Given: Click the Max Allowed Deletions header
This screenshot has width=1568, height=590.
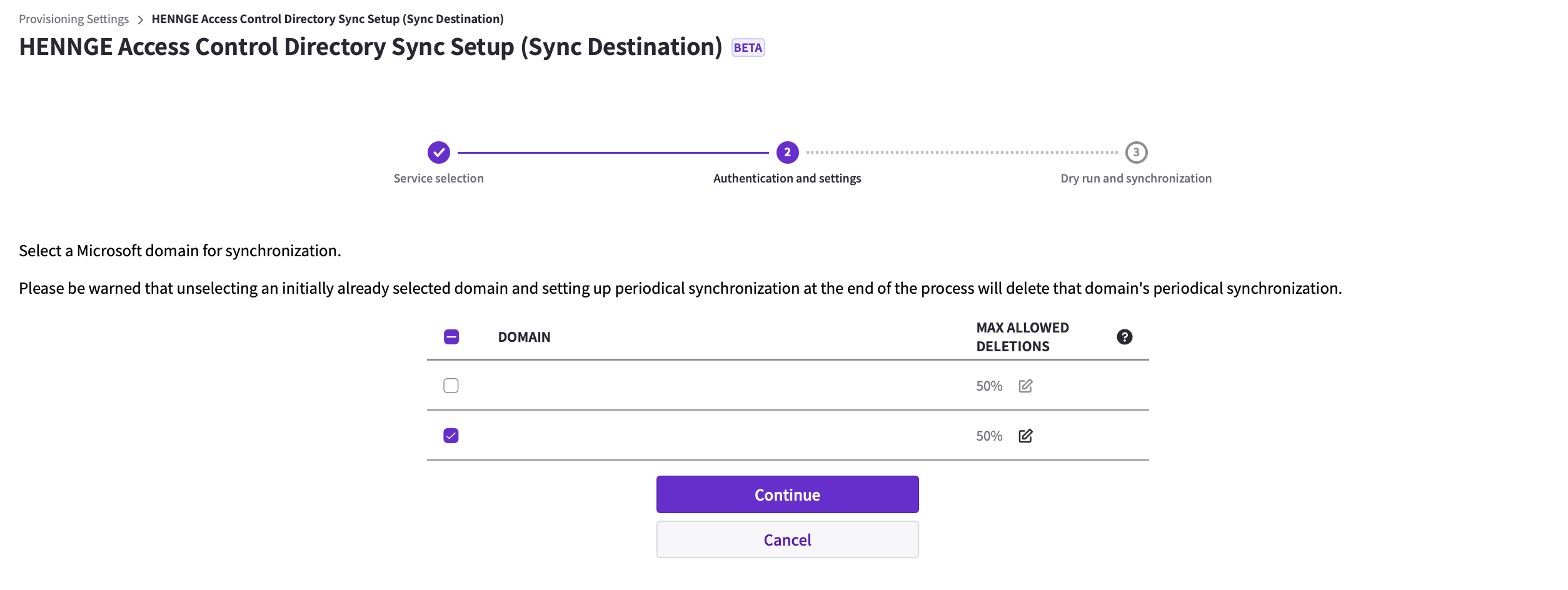Looking at the screenshot, I should coord(1022,337).
